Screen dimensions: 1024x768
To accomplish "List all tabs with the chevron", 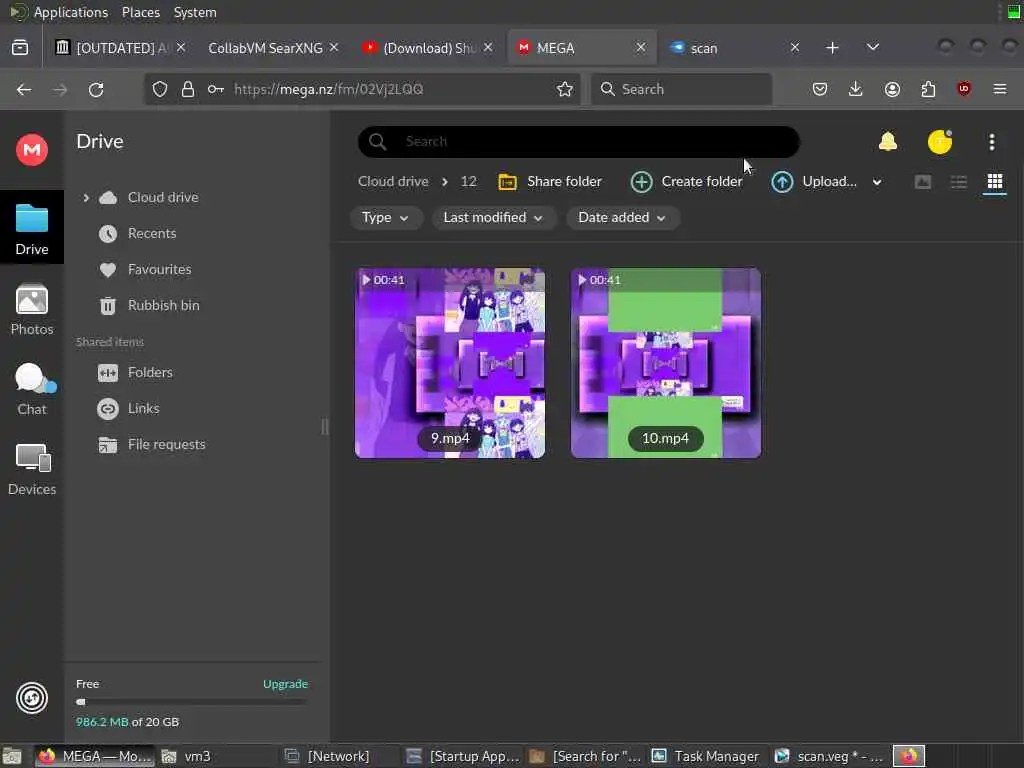I will (872, 47).
